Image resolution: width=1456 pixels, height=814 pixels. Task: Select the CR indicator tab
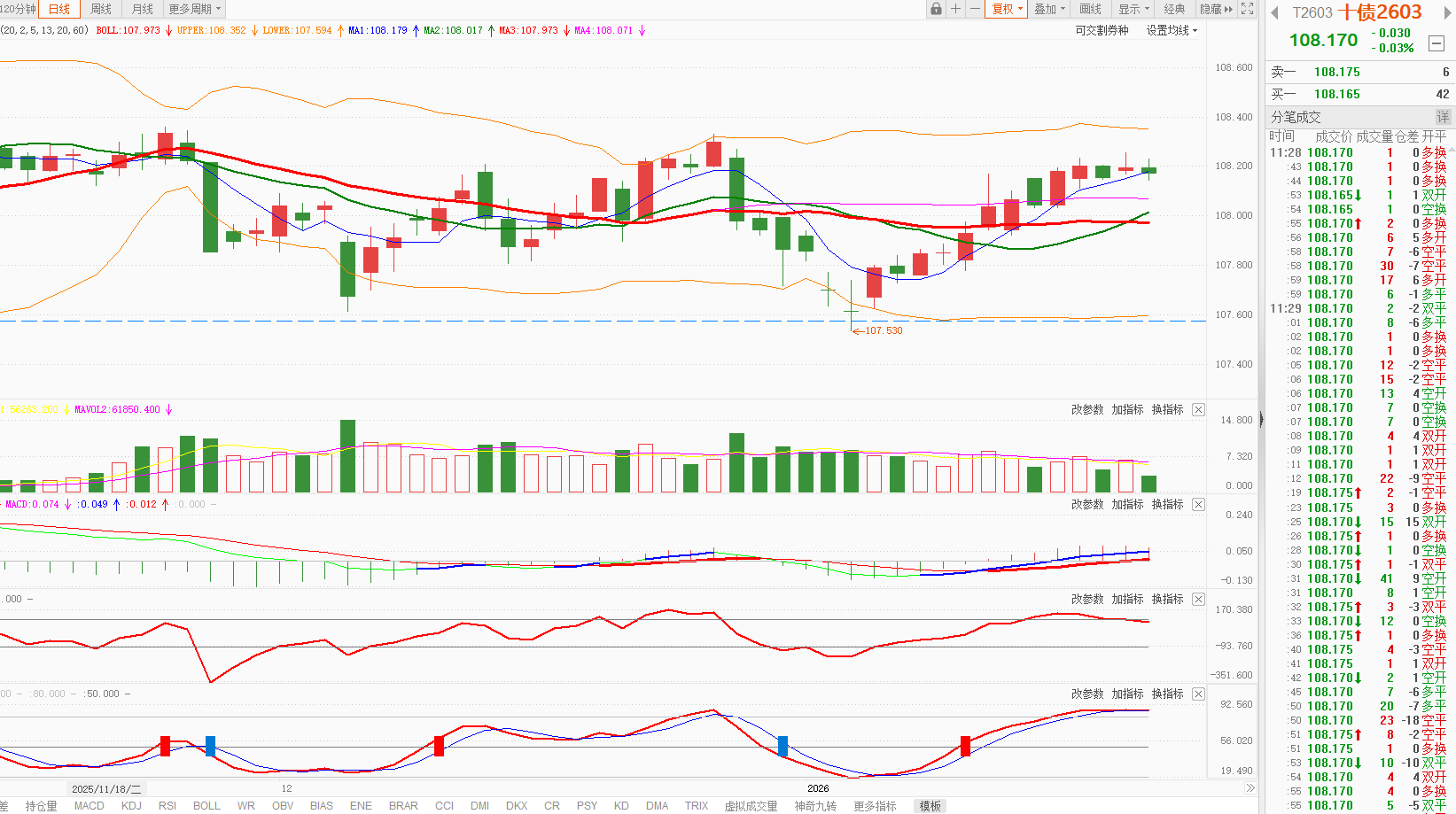pos(552,806)
